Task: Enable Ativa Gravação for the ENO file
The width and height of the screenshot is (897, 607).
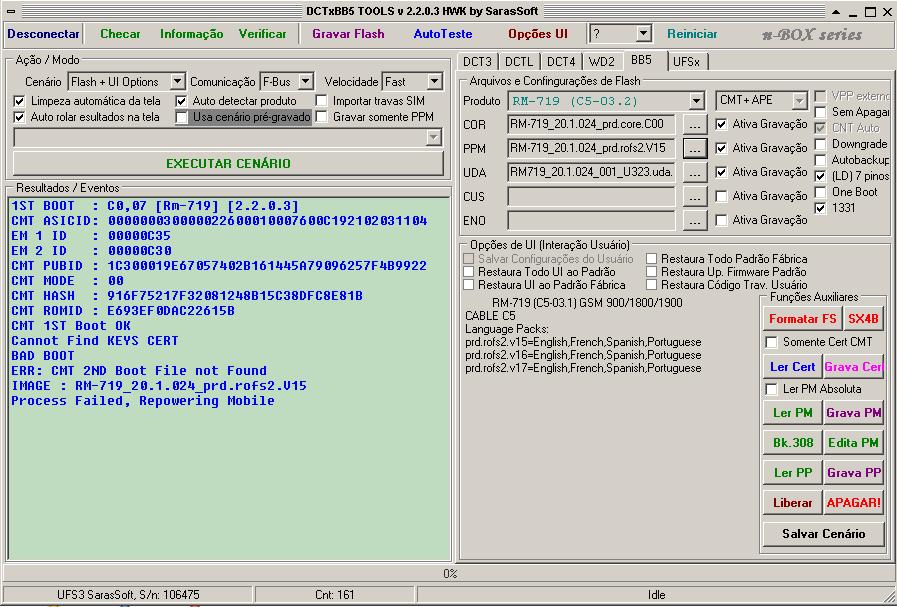Action: pos(721,220)
